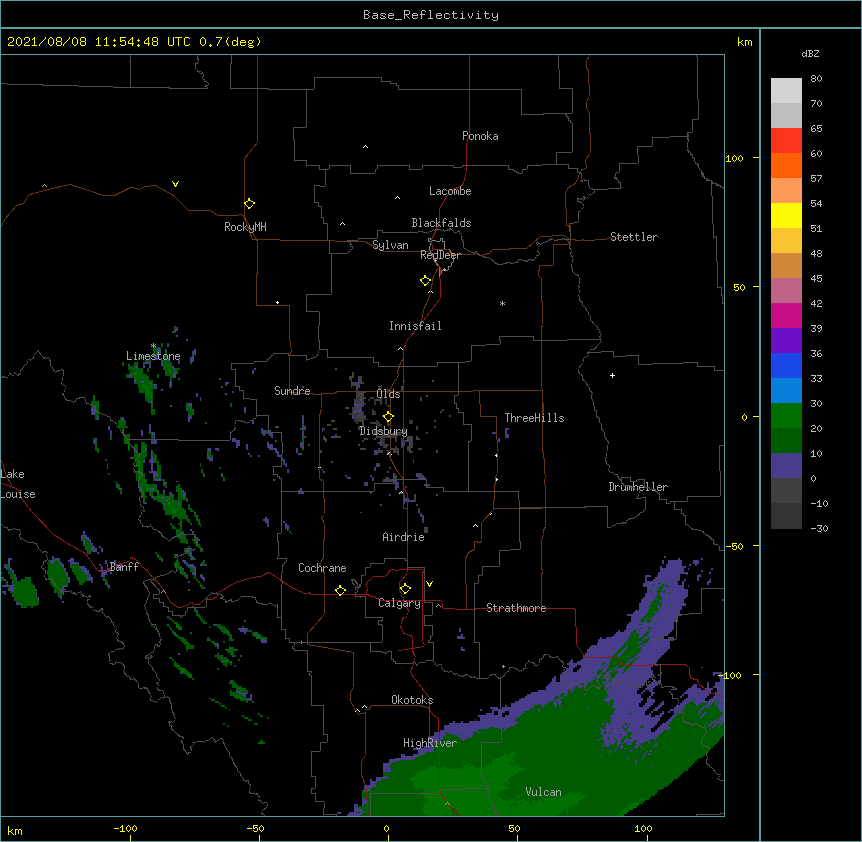The image size is (862, 842).
Task: Click the Strathmore label
Action: 516,608
